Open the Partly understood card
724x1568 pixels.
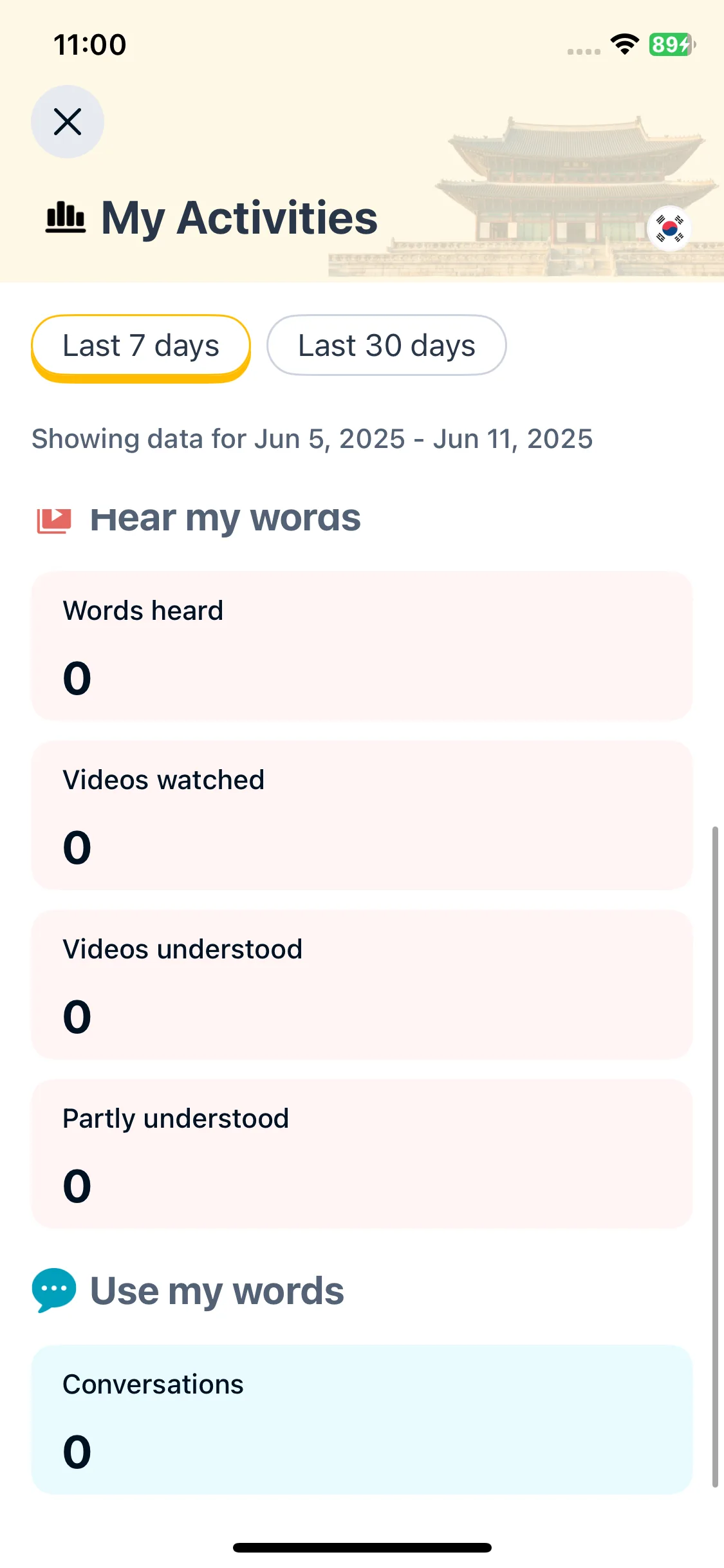pos(362,1154)
